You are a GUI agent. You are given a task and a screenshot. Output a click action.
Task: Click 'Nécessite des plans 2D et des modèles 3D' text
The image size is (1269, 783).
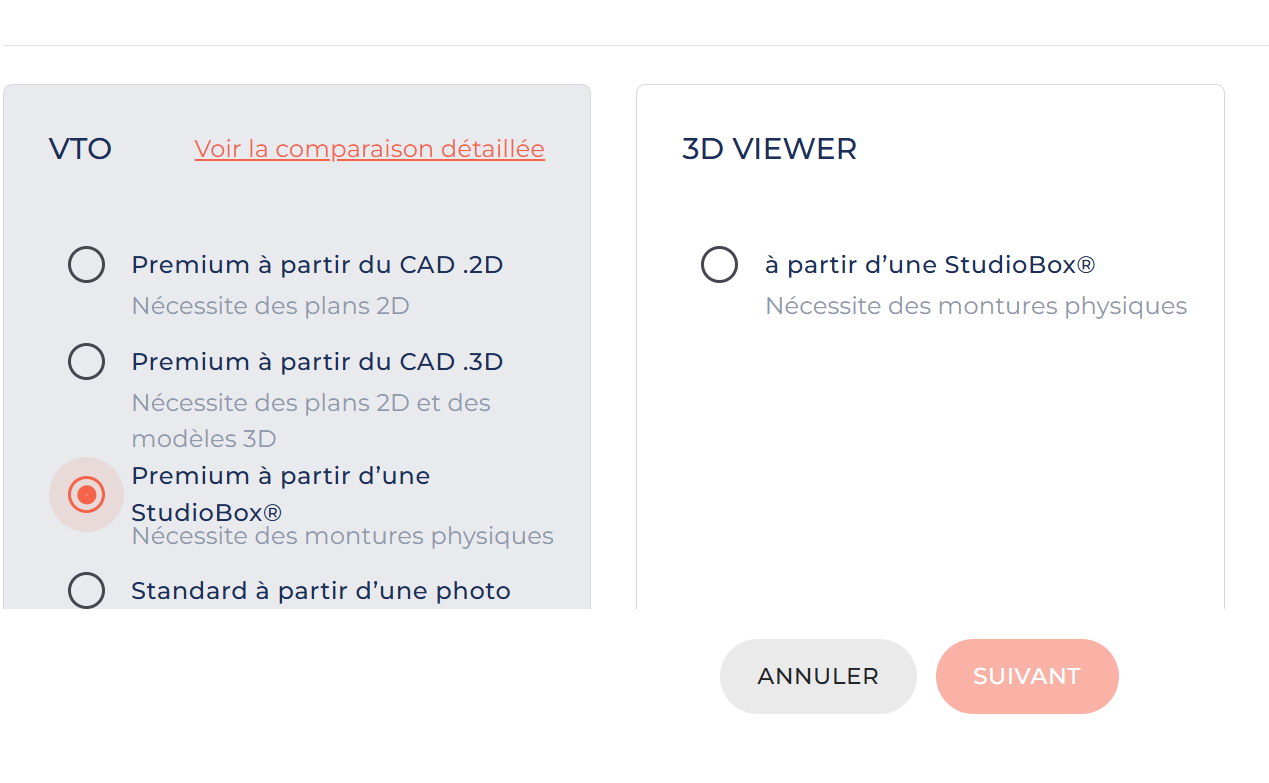click(x=311, y=403)
